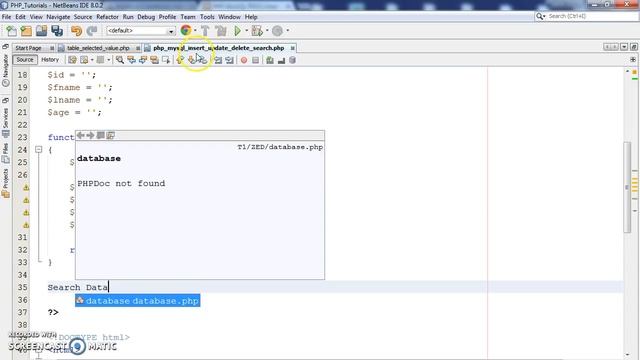This screenshot has width=640, height=360.
Task: Close the php_mysql_insert_update_delete_search.php tab
Action: [x=293, y=48]
